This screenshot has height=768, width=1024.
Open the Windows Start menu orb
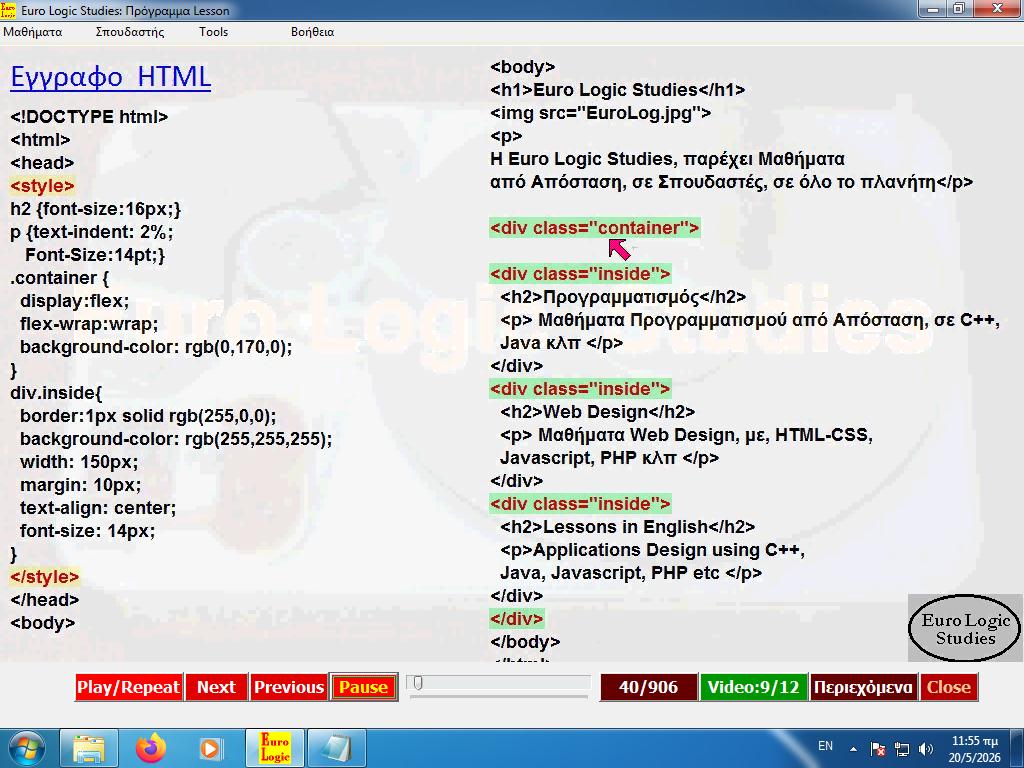click(x=25, y=748)
